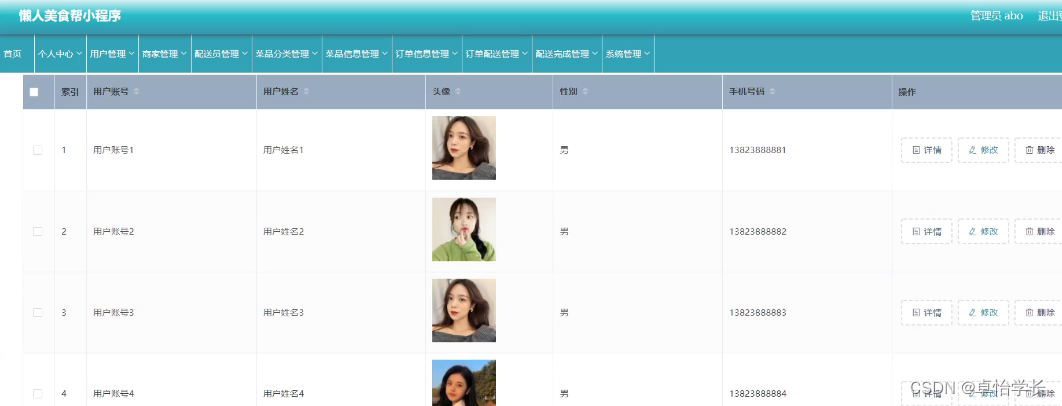Click the 用户姓名1 name cell

(283, 150)
